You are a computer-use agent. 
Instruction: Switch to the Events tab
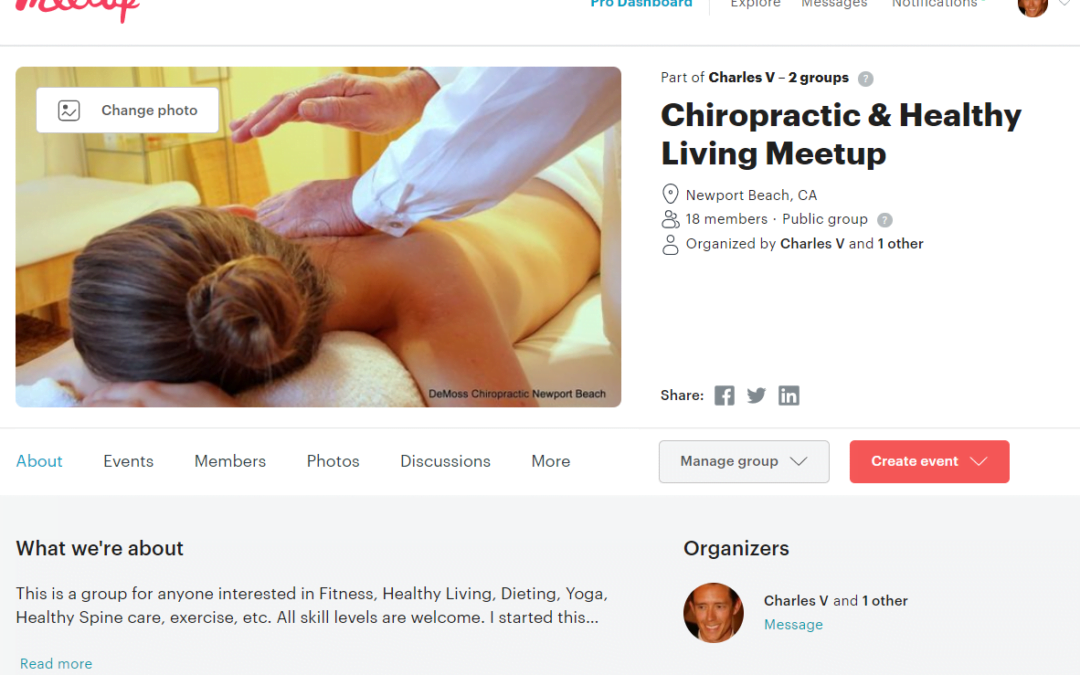[128, 461]
